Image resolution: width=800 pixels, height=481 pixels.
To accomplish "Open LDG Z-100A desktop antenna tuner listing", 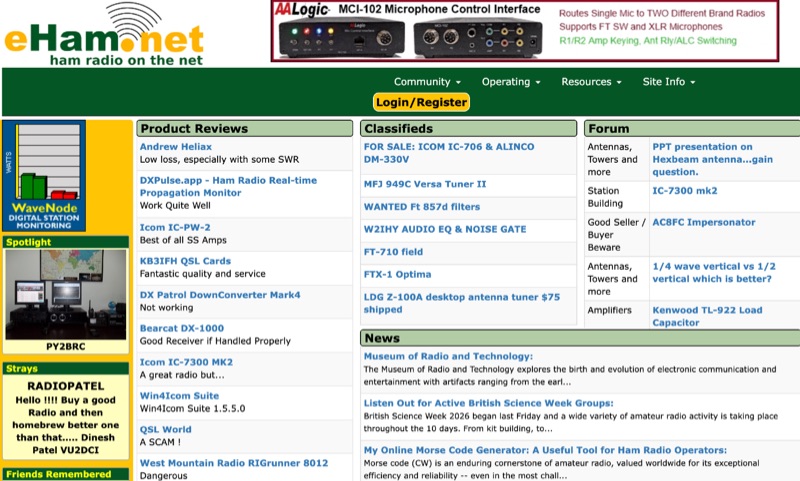I will (462, 303).
